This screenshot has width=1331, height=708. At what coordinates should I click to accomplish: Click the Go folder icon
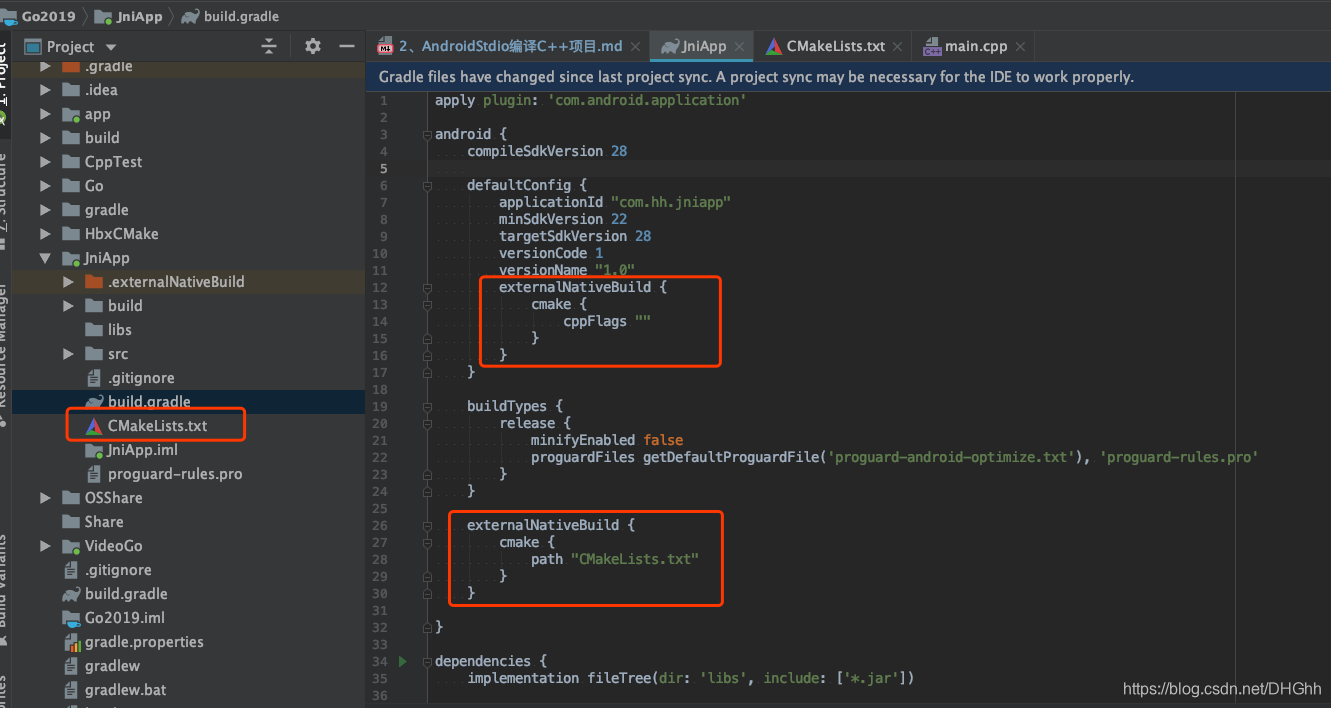tap(70, 186)
